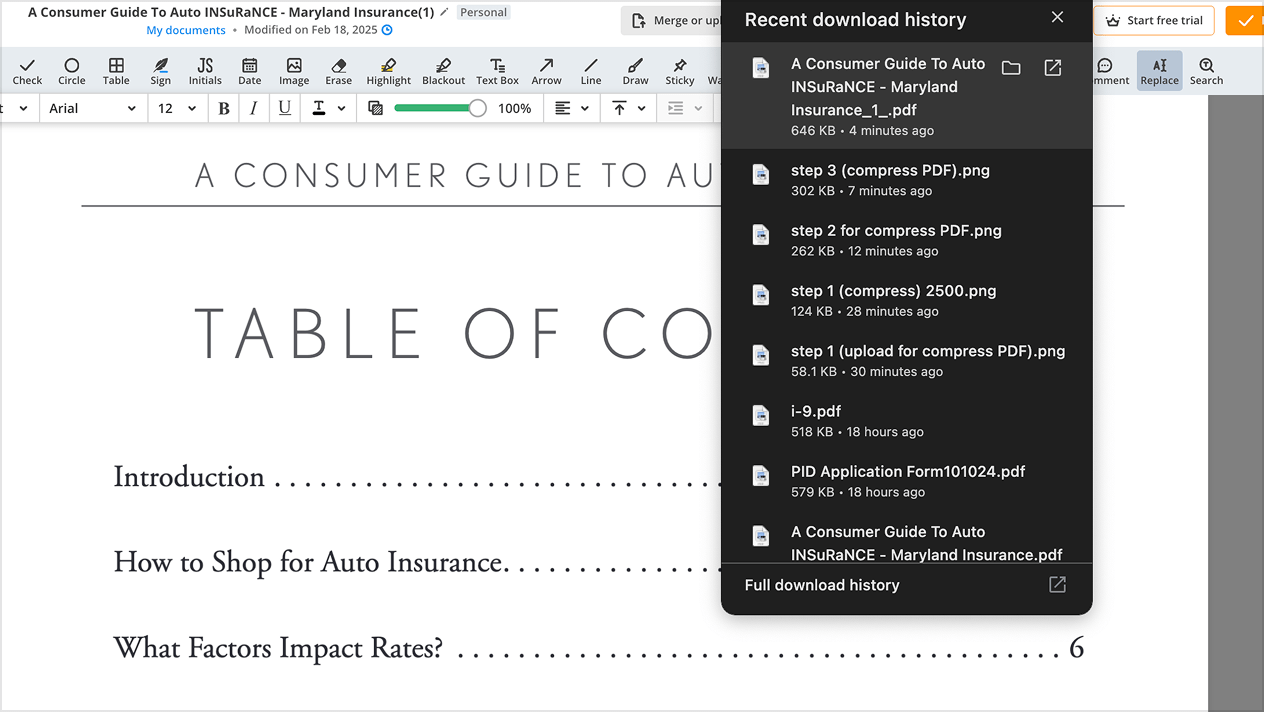Screen dimensions: 1264x712
Task: Toggle italic formatting
Action: click(x=254, y=108)
